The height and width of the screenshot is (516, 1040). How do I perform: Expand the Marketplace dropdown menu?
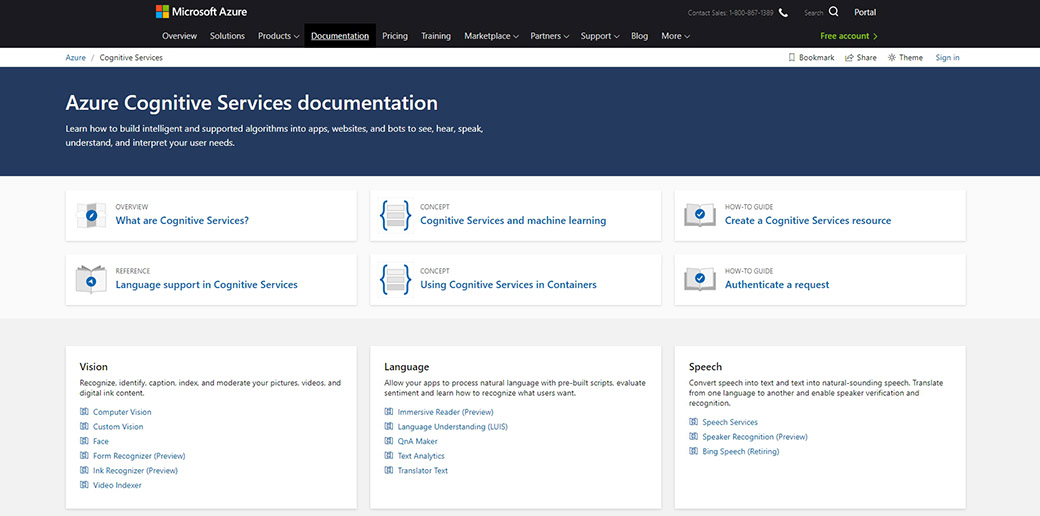[491, 36]
